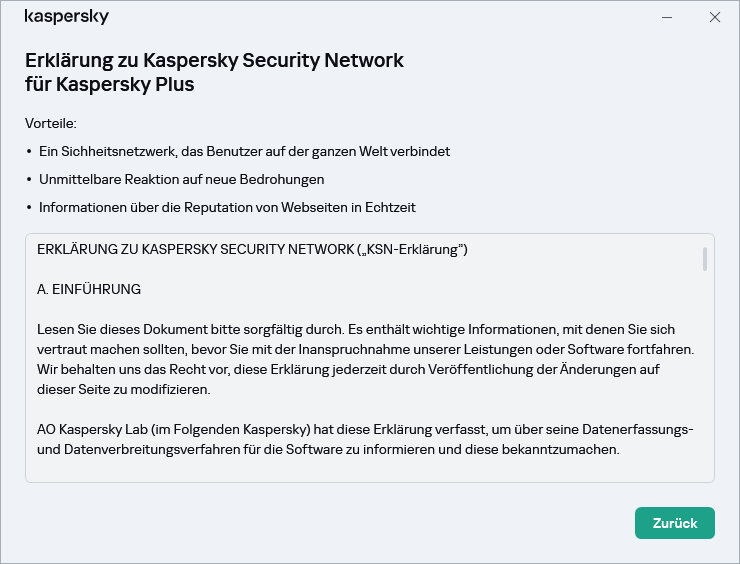The height and width of the screenshot is (564, 740).
Task: Click the "Erklärung zu Kaspersky Security Network" heading
Action: point(214,60)
